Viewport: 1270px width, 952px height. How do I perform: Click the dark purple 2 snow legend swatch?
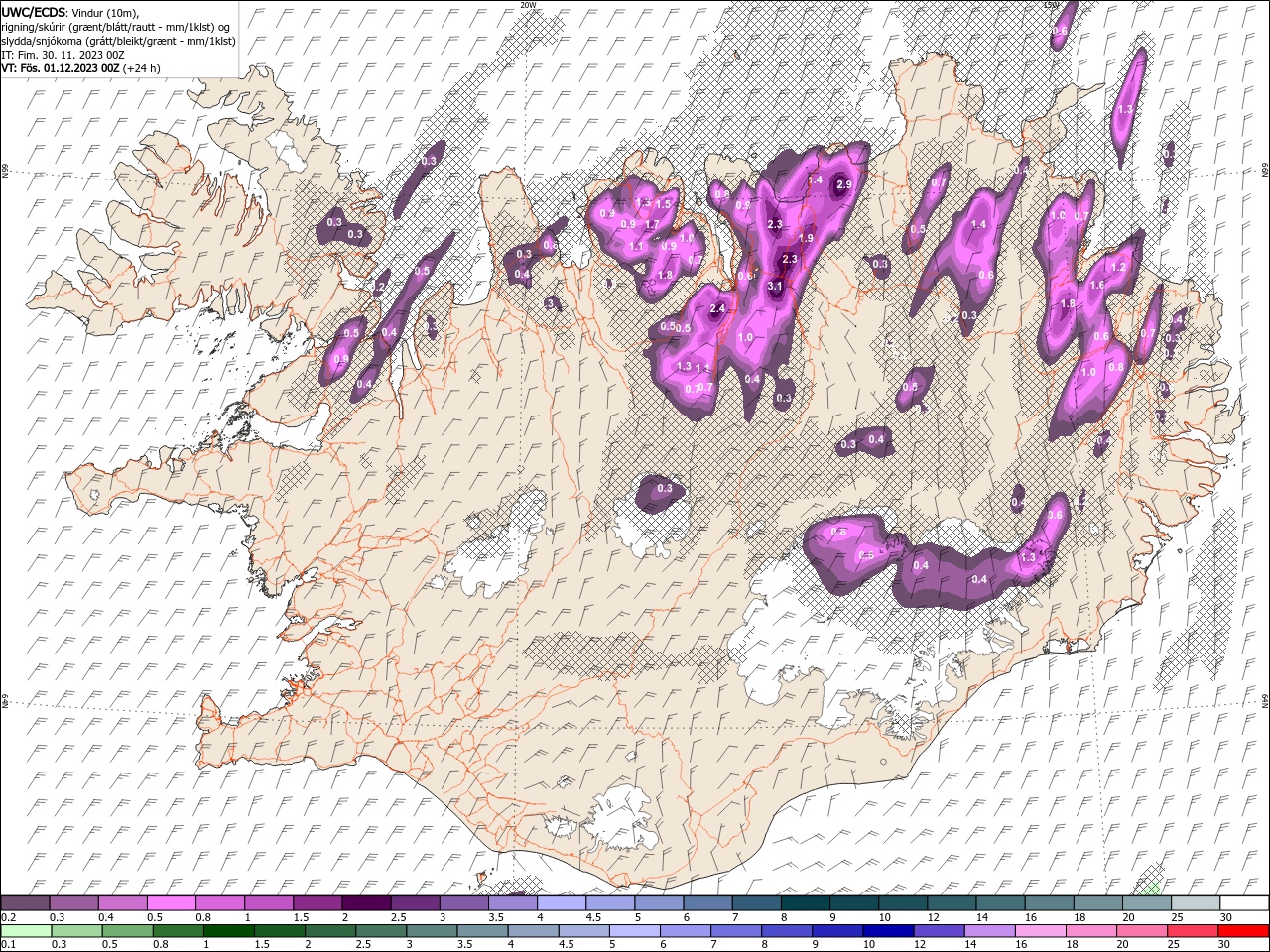366,903
